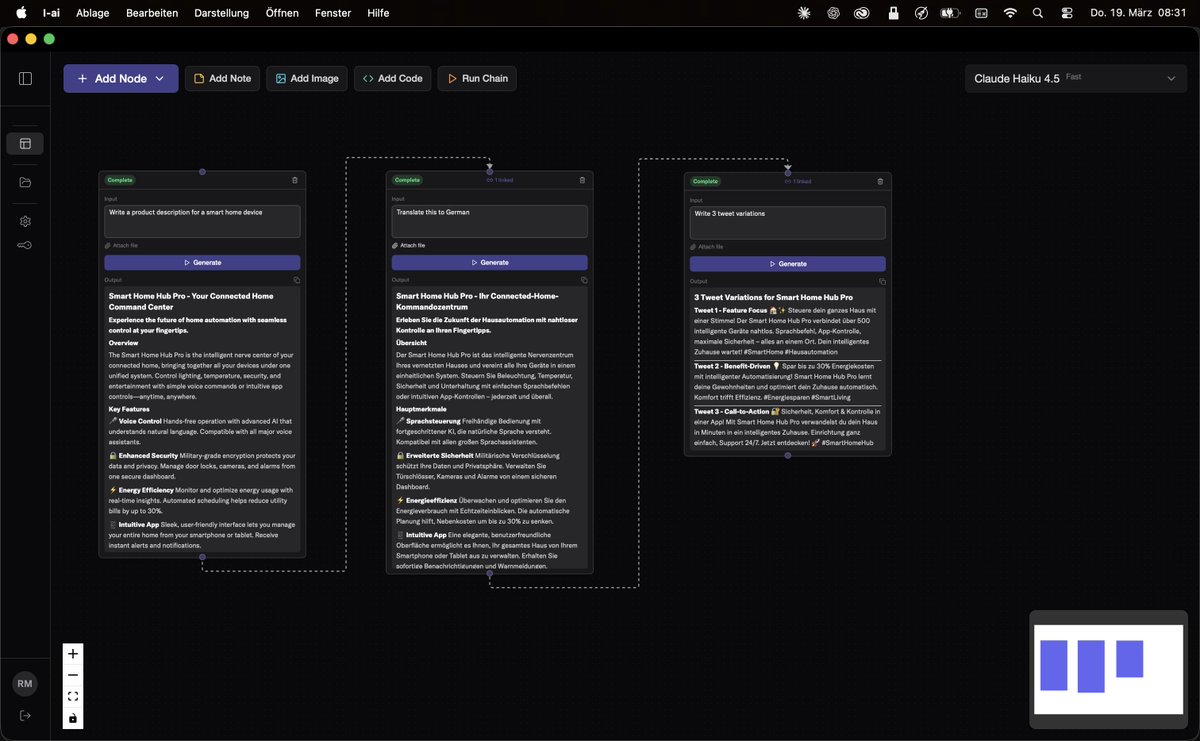The height and width of the screenshot is (741, 1200).
Task: Click the '3 Tweet Variations for Smart Home Hub Pro' heading
Action: [x=774, y=297]
